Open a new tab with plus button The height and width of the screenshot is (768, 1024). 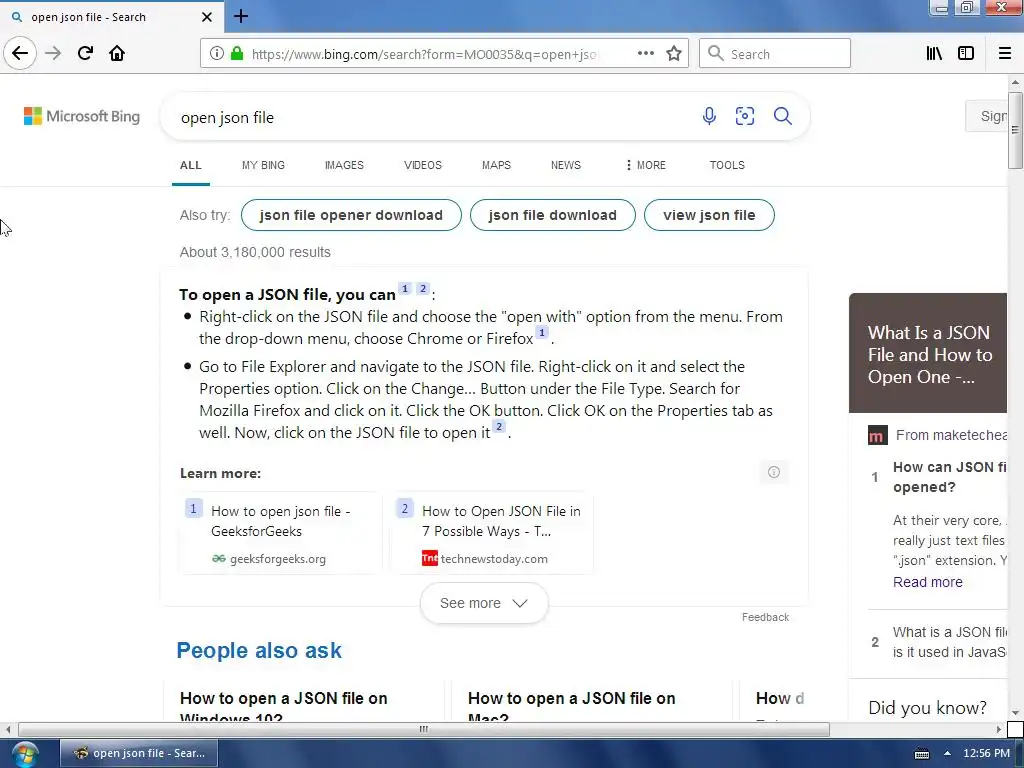tap(240, 16)
